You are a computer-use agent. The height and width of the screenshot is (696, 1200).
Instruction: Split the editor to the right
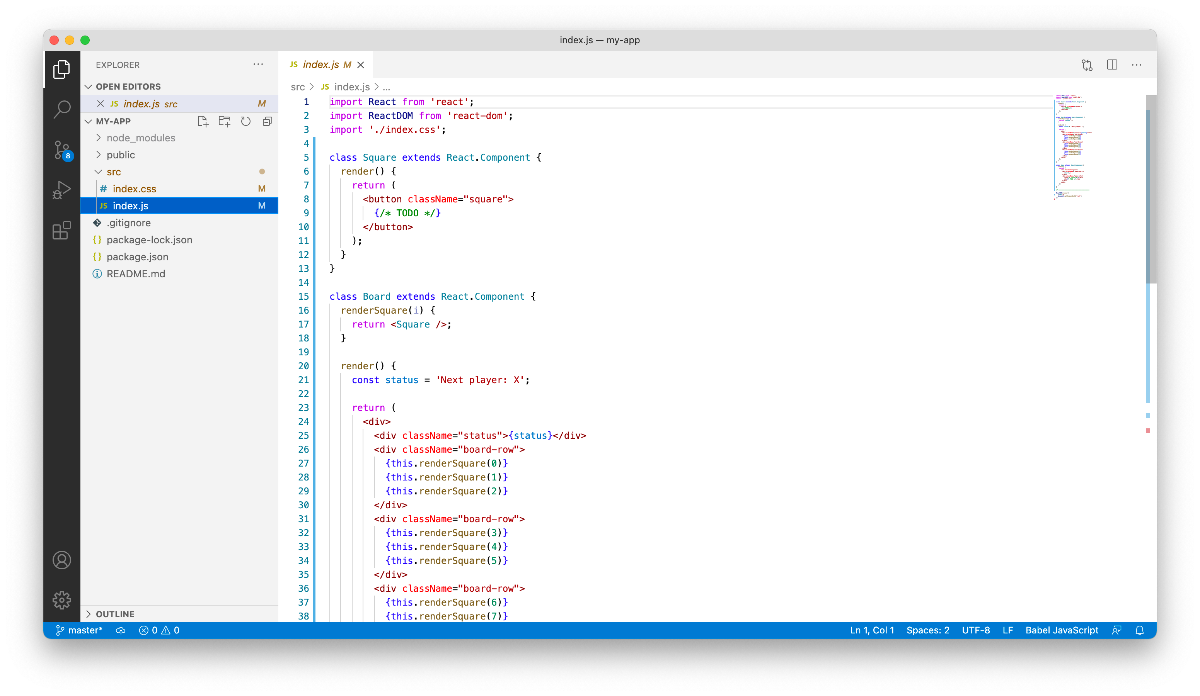coord(1112,65)
